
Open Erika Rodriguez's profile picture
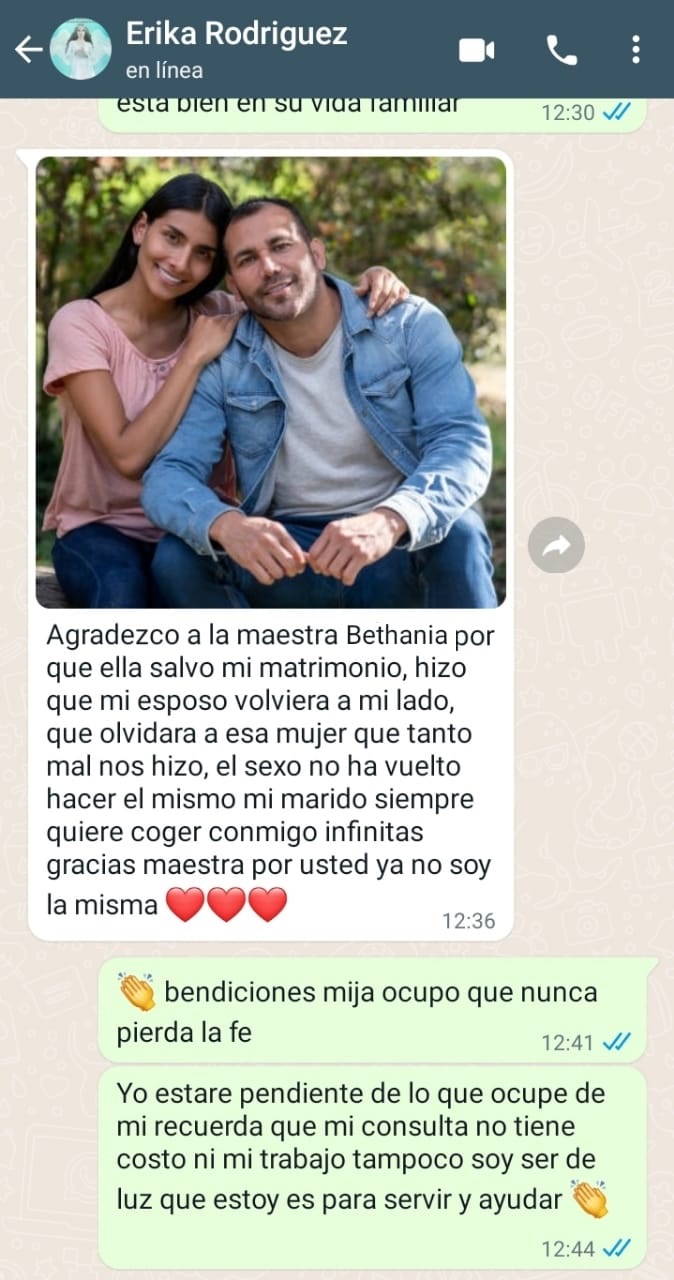(80, 49)
